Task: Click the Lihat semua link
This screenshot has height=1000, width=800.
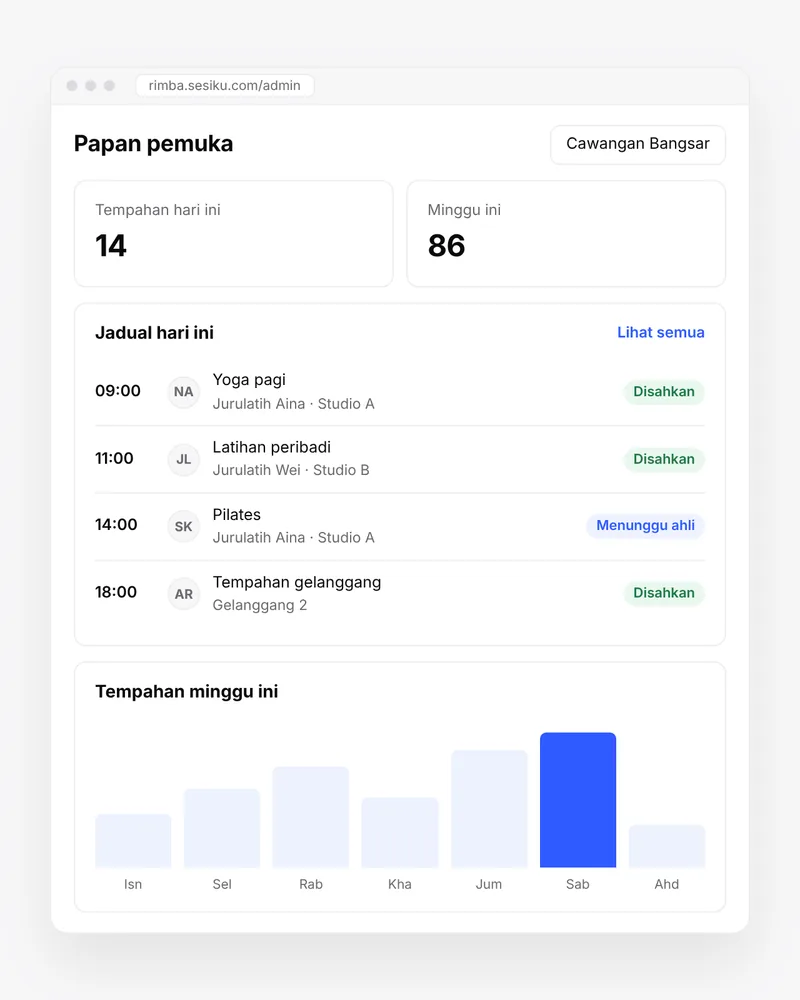Action: (x=660, y=332)
